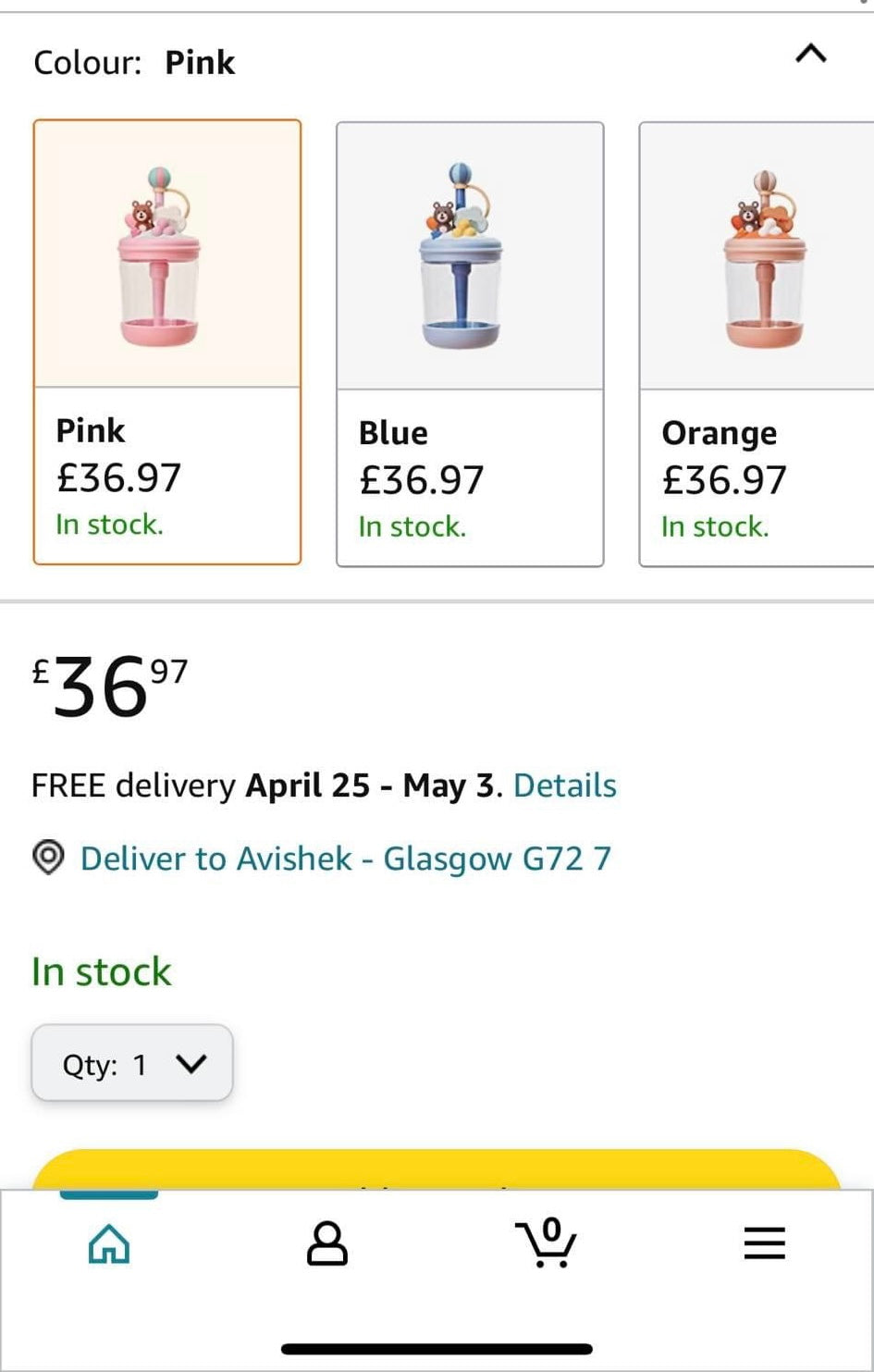874x1372 pixels.
Task: Open the account profile icon
Action: [326, 1243]
